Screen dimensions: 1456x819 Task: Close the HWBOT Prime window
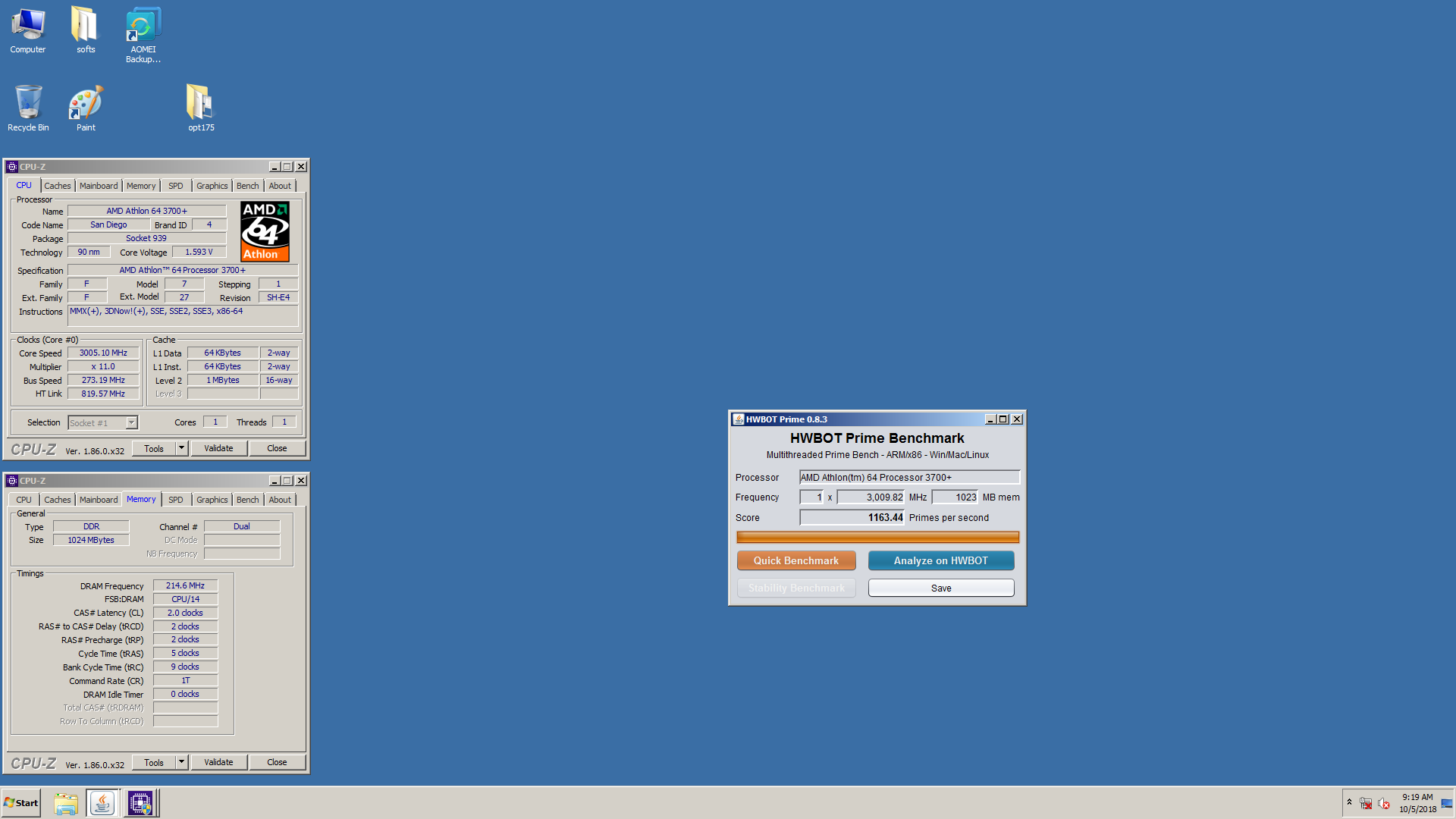(1017, 419)
